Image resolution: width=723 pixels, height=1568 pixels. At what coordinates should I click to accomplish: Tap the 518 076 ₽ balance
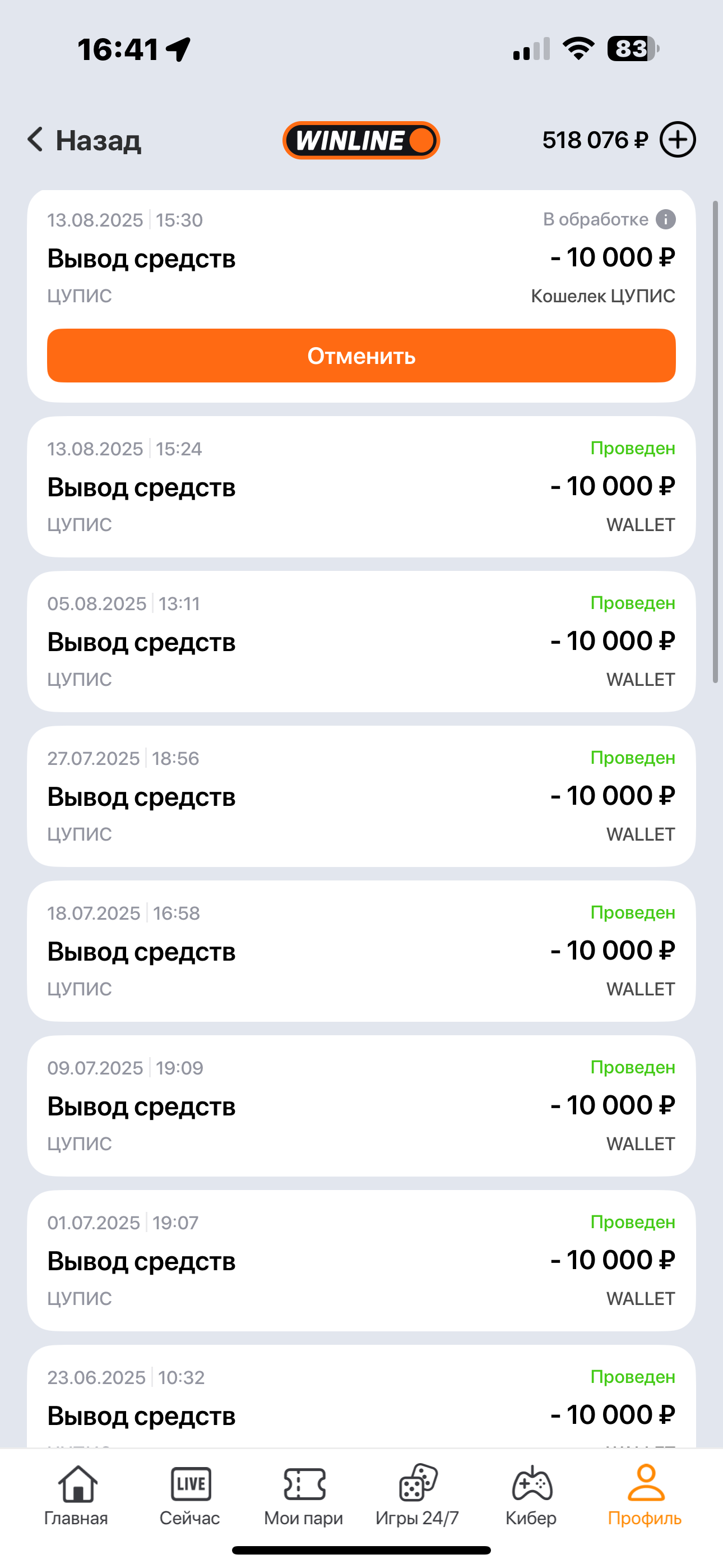pos(595,140)
